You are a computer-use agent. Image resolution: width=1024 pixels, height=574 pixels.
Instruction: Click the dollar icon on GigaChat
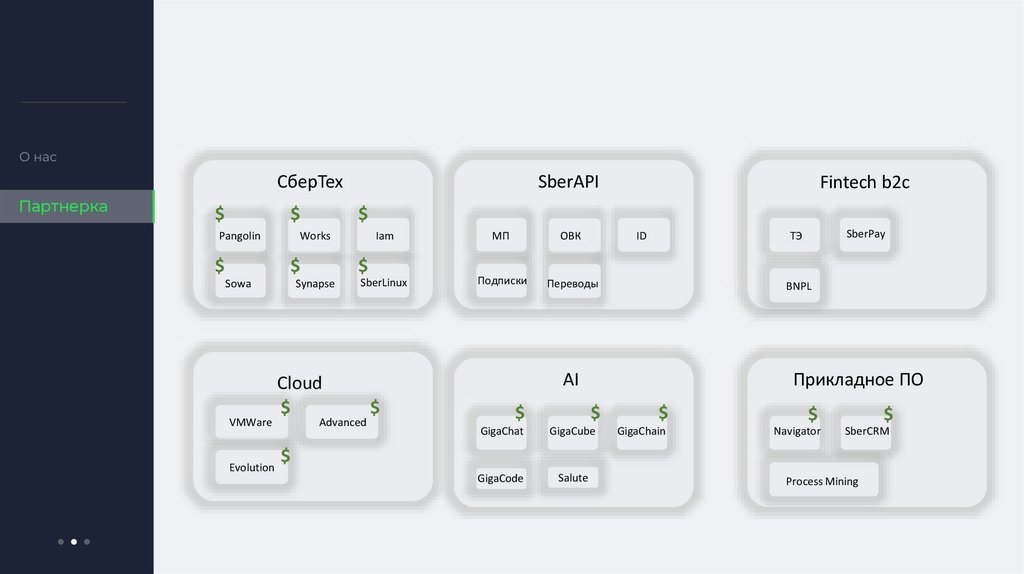click(519, 411)
